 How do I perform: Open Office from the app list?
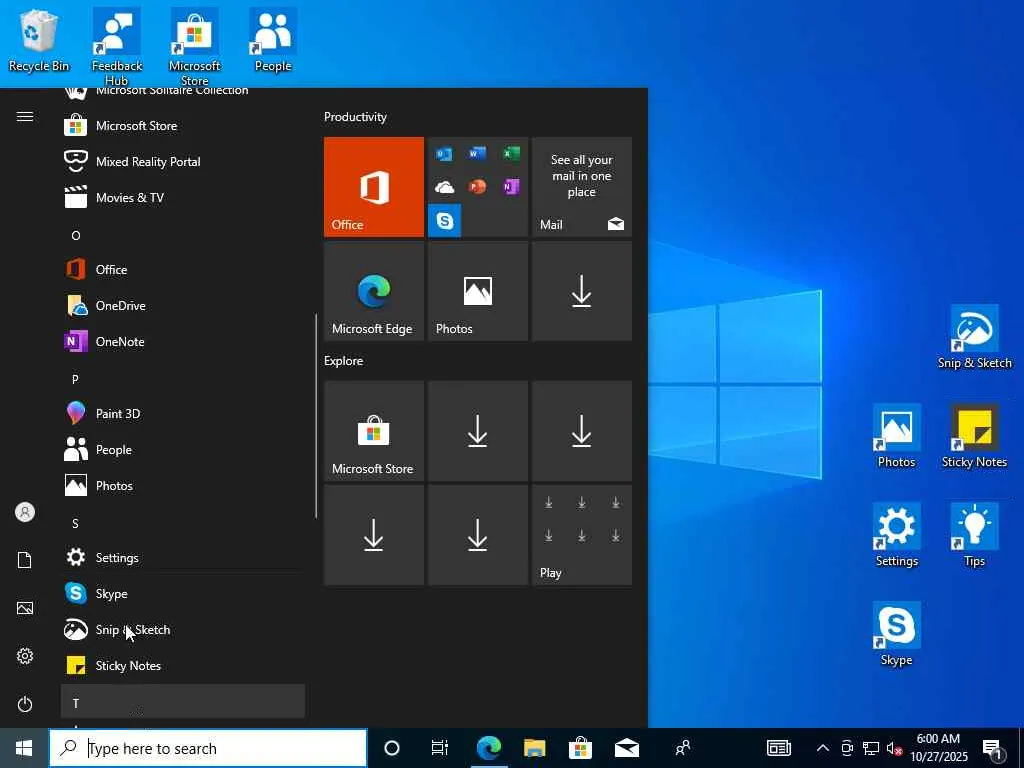[183, 270]
